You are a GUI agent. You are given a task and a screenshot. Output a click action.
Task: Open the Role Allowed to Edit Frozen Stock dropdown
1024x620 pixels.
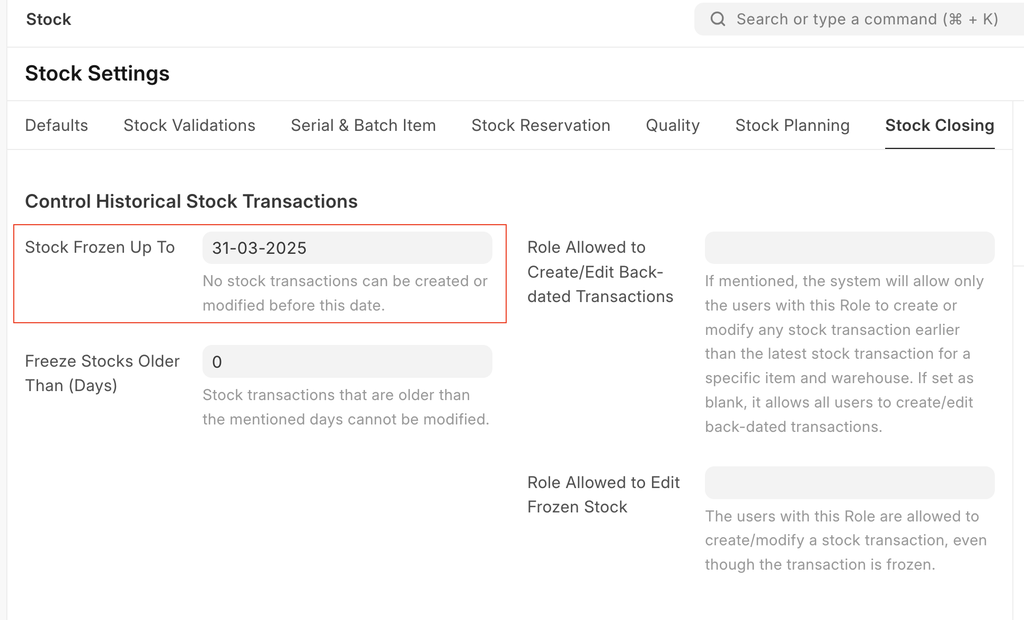point(849,482)
